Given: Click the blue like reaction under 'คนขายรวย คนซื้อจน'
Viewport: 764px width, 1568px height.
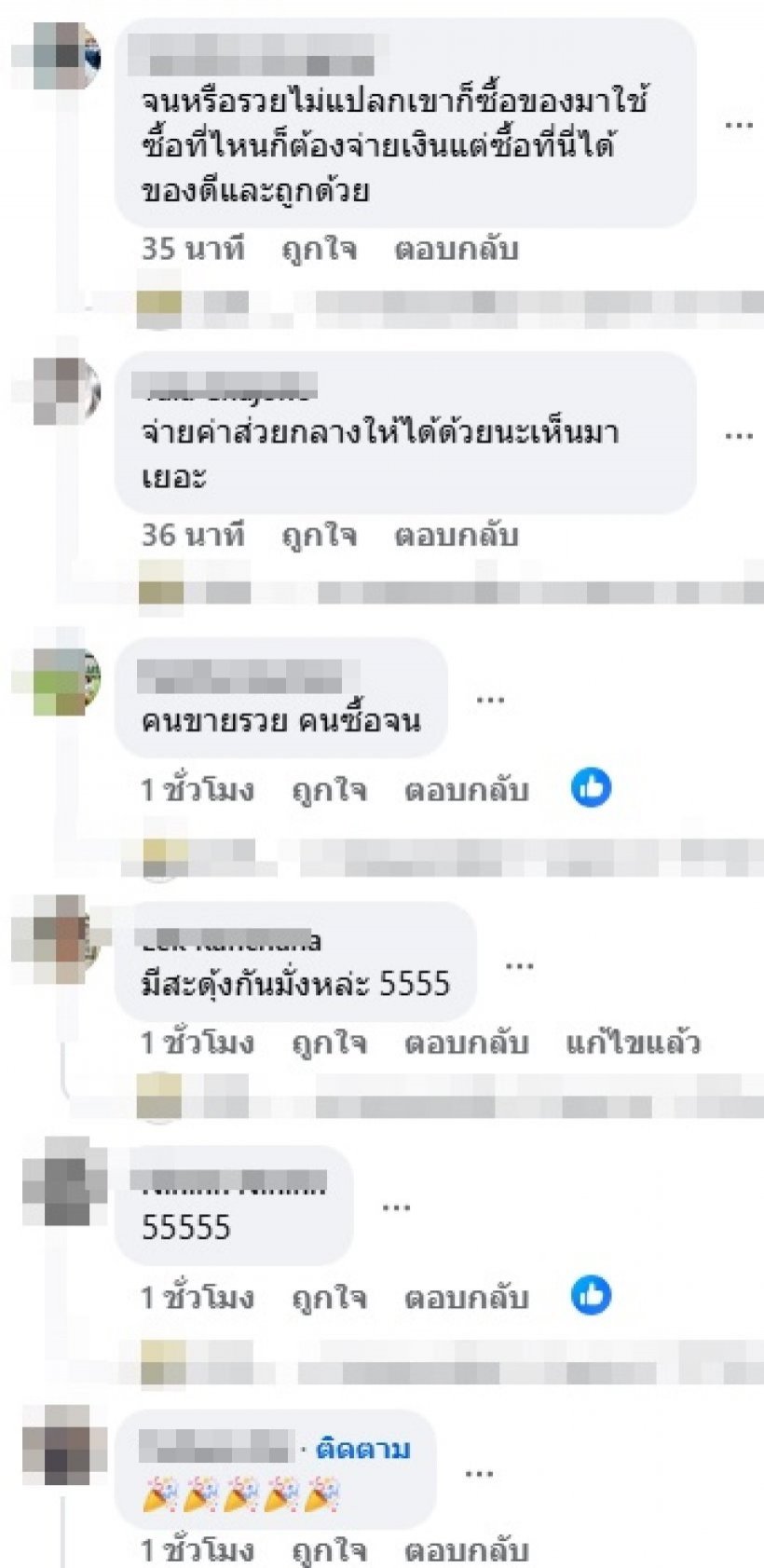Looking at the screenshot, I should [591, 788].
